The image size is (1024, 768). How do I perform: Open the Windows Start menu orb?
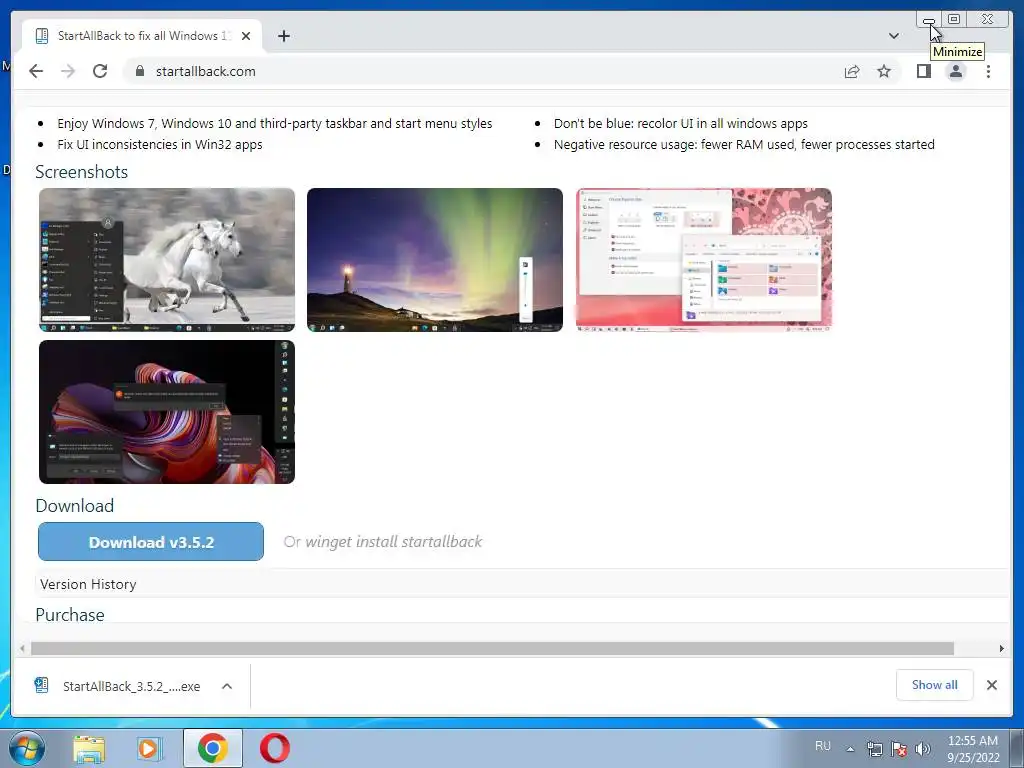[27, 748]
